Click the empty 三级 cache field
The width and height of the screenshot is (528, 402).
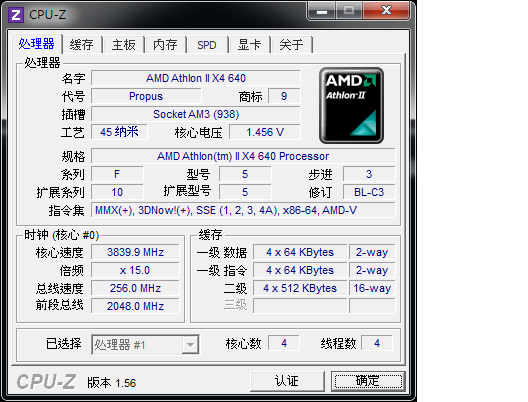pyautogui.click(x=300, y=306)
